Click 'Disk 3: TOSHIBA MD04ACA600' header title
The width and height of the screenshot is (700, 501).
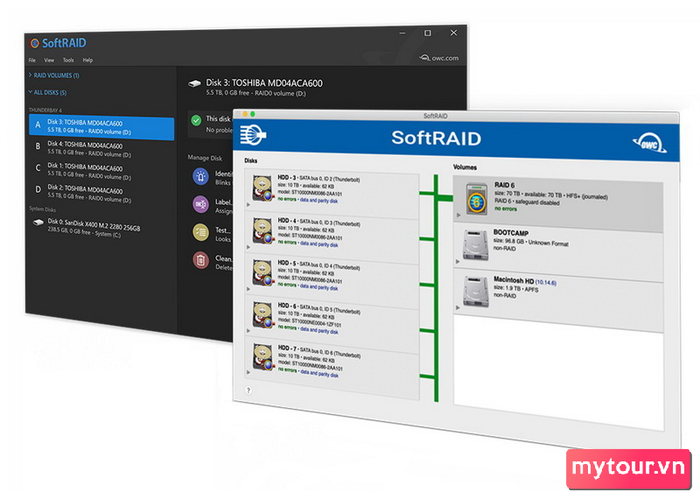264,83
